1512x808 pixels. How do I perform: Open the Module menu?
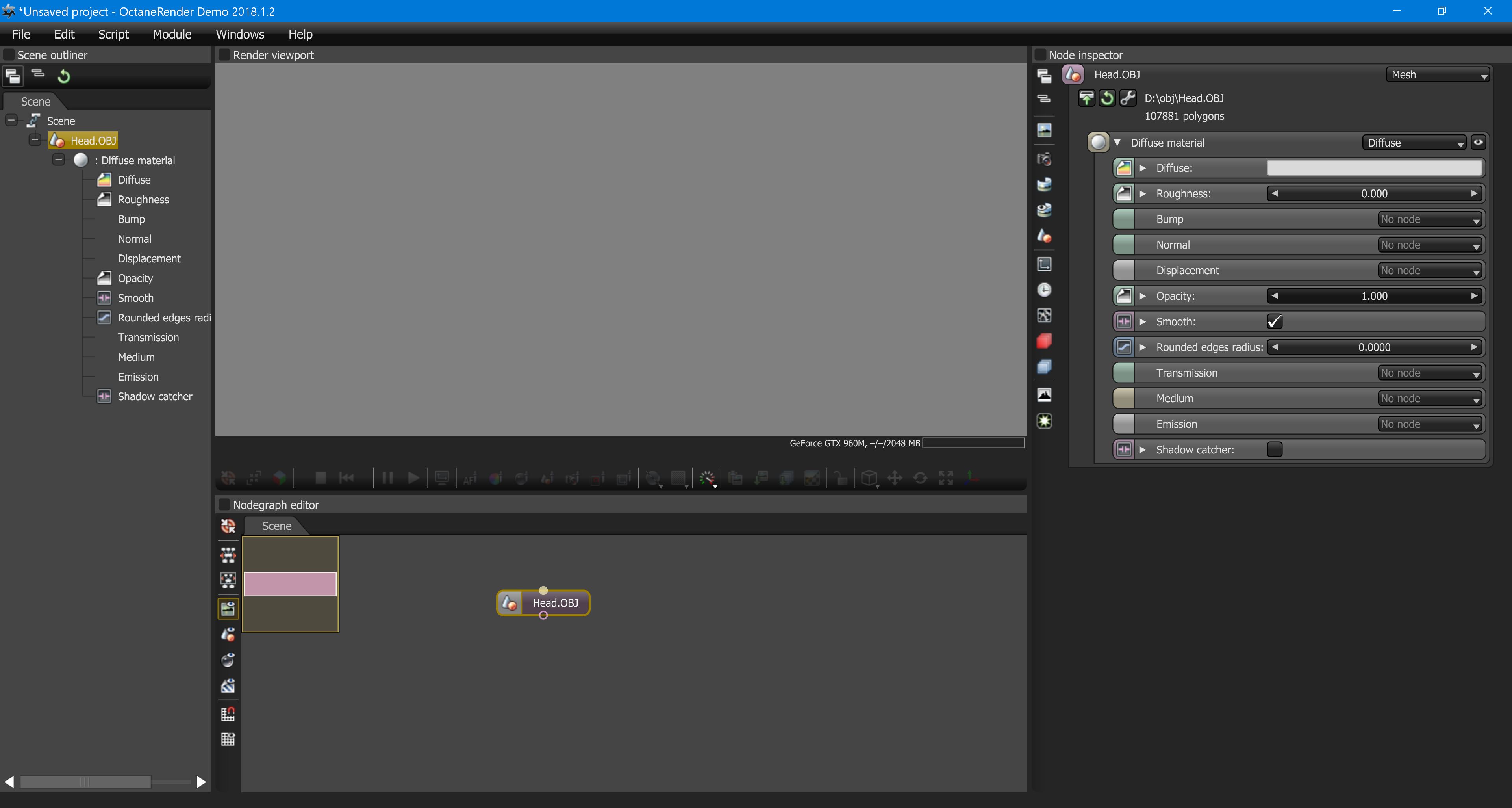point(172,34)
